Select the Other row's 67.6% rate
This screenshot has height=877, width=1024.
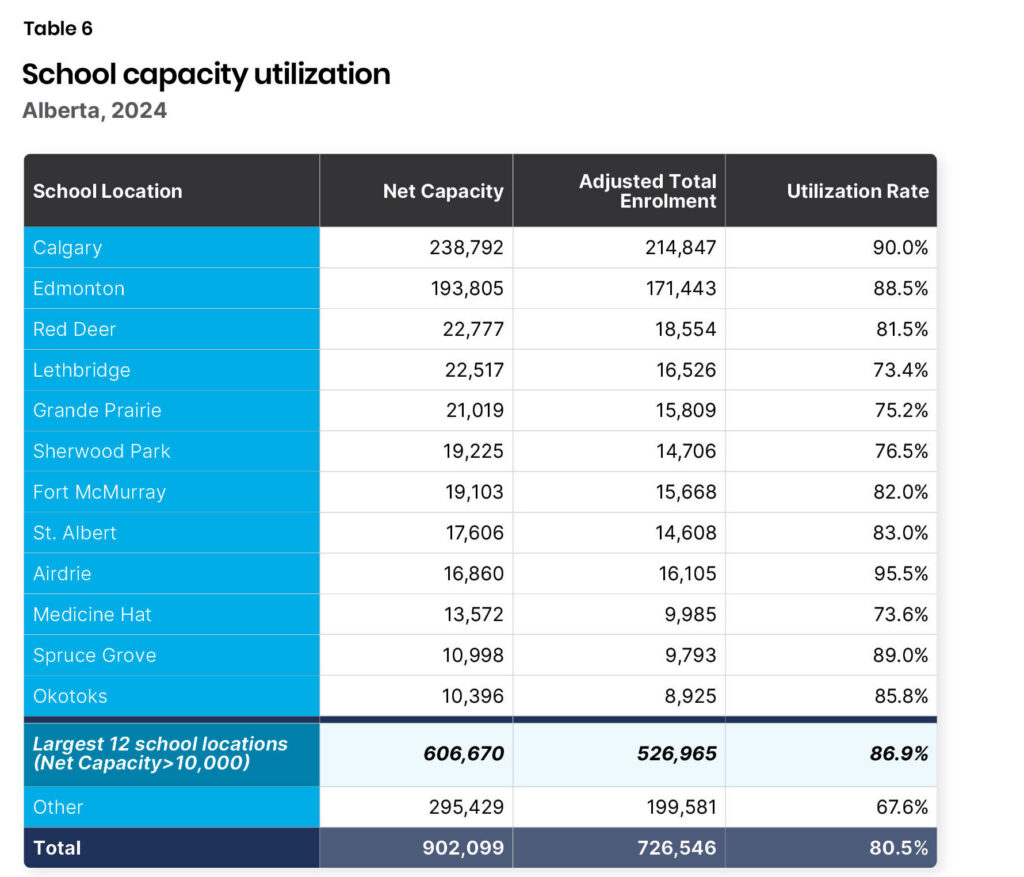(899, 807)
